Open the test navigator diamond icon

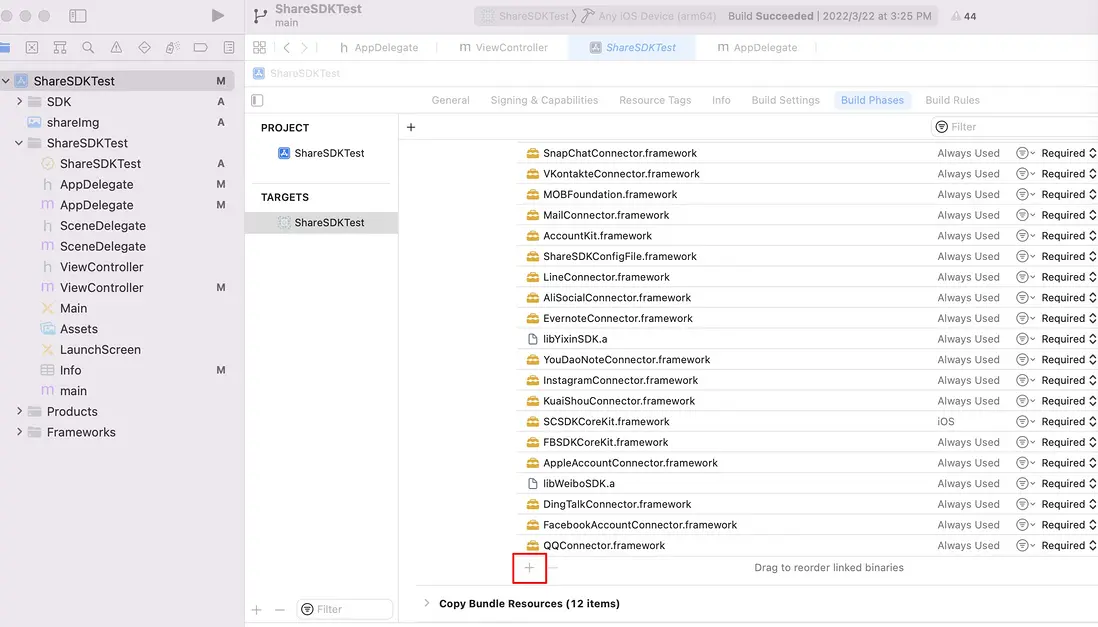click(144, 48)
